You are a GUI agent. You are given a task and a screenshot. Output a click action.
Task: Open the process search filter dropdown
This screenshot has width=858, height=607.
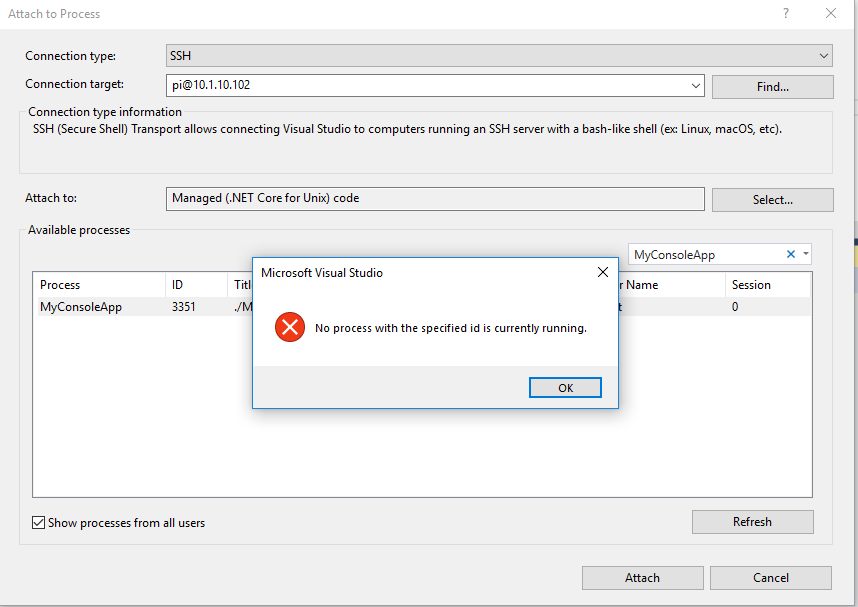[x=804, y=254]
